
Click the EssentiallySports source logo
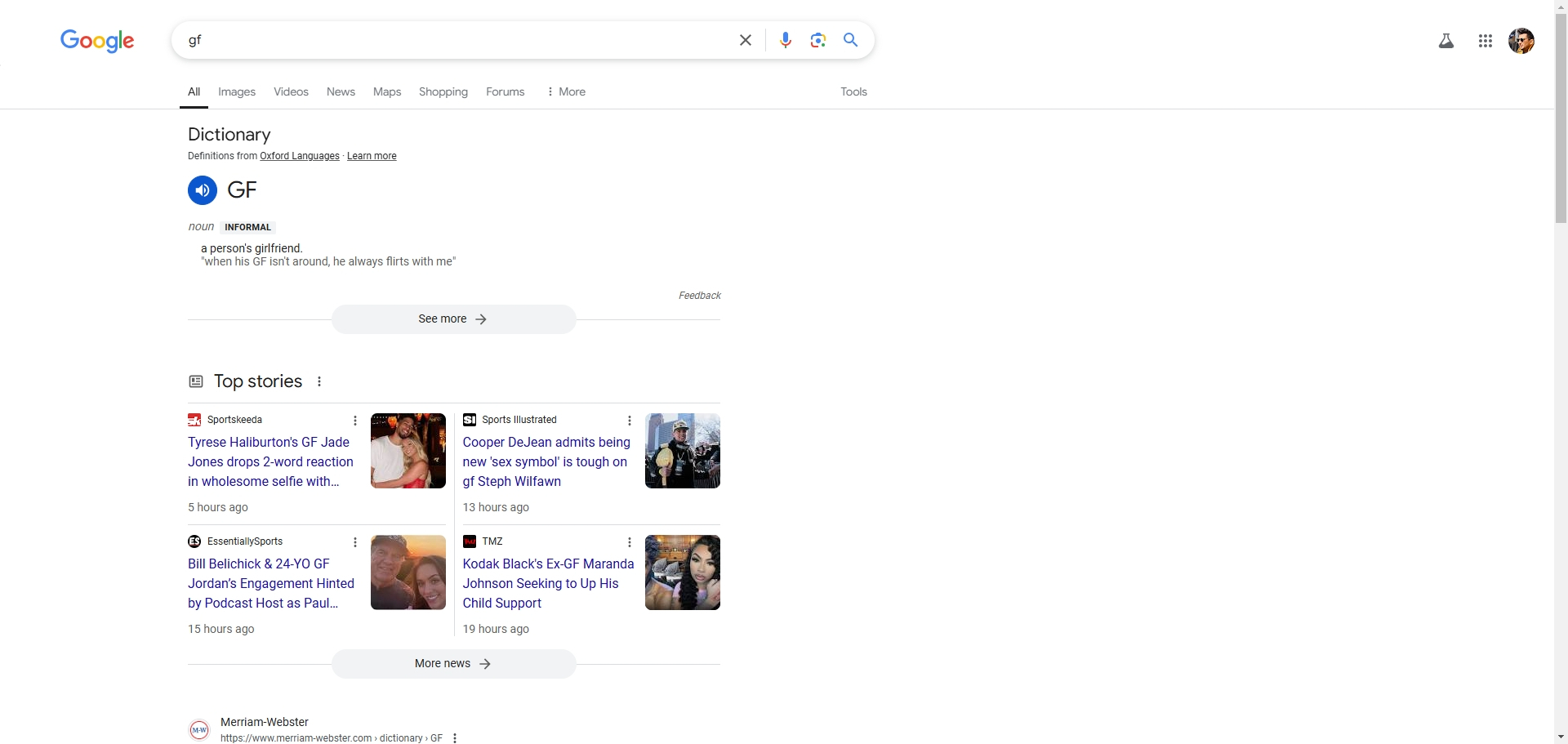pyautogui.click(x=194, y=541)
